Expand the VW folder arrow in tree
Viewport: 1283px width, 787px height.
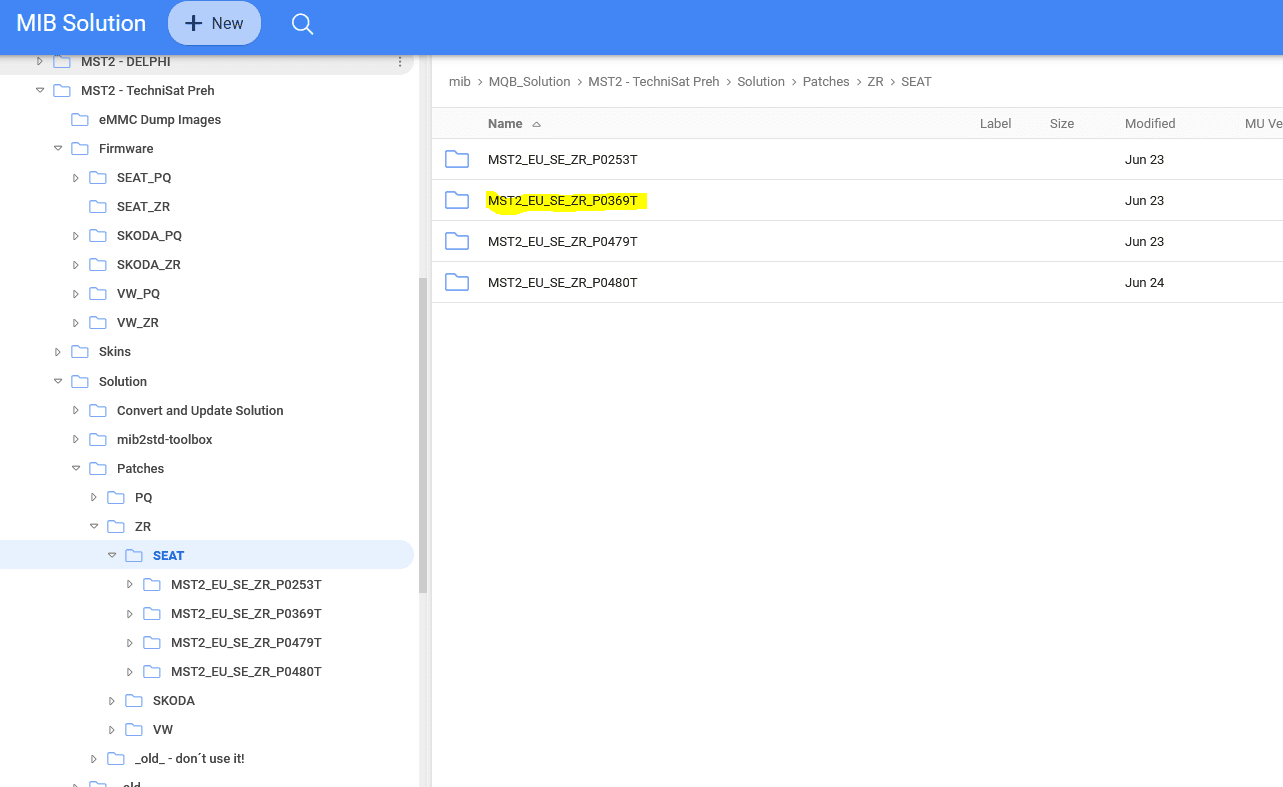click(112, 730)
